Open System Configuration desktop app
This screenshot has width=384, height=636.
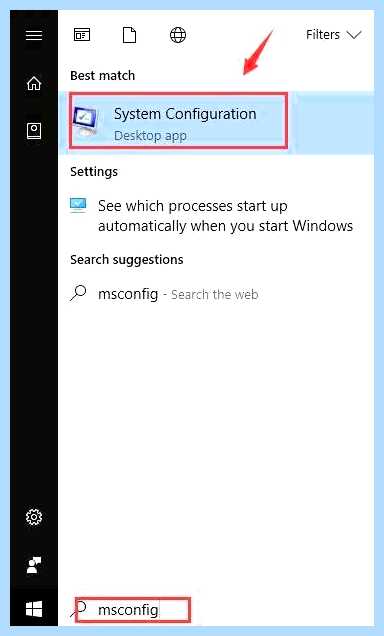click(216, 123)
